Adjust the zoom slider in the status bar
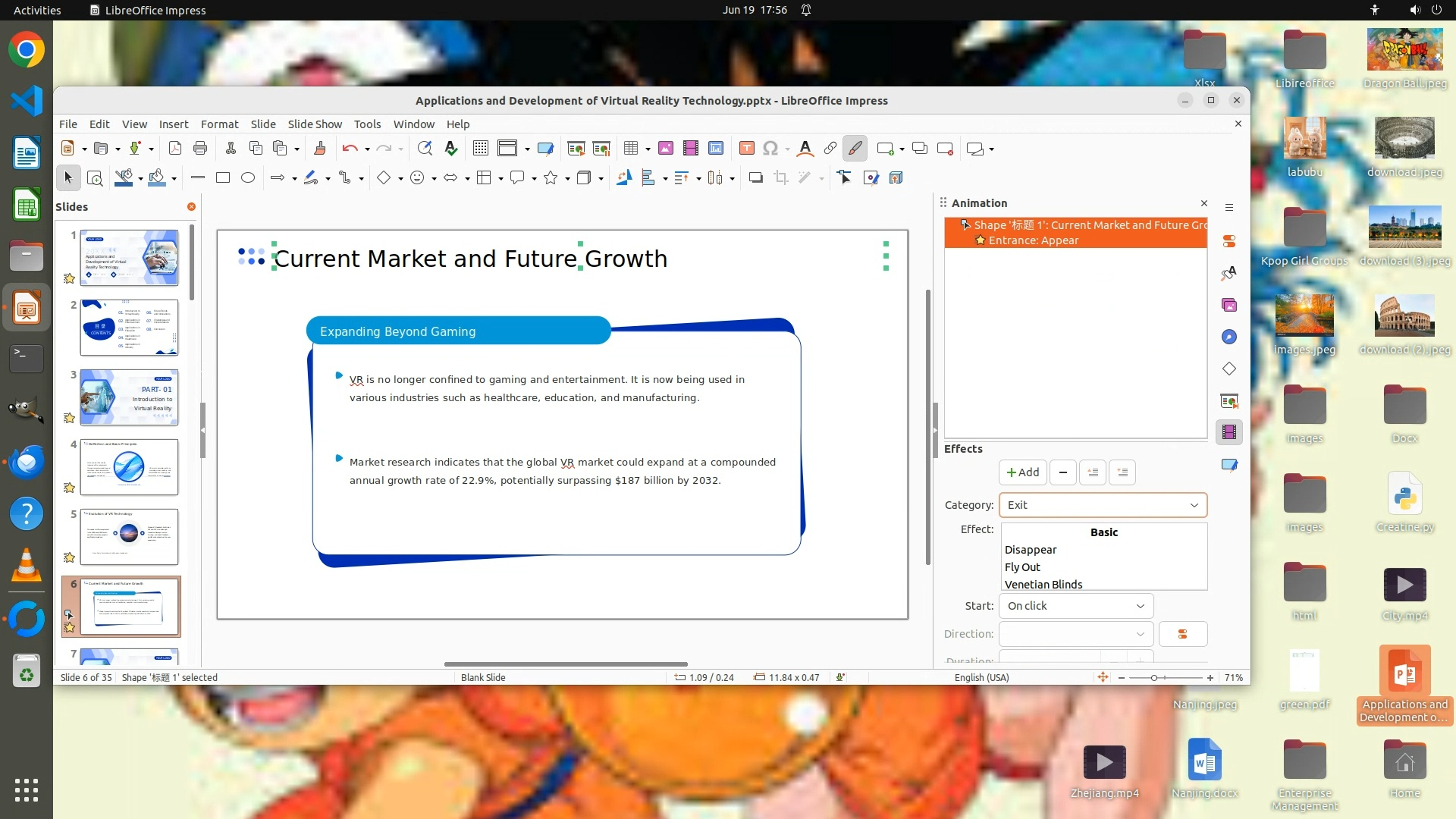Viewport: 1456px width, 819px height. pyautogui.click(x=1154, y=678)
